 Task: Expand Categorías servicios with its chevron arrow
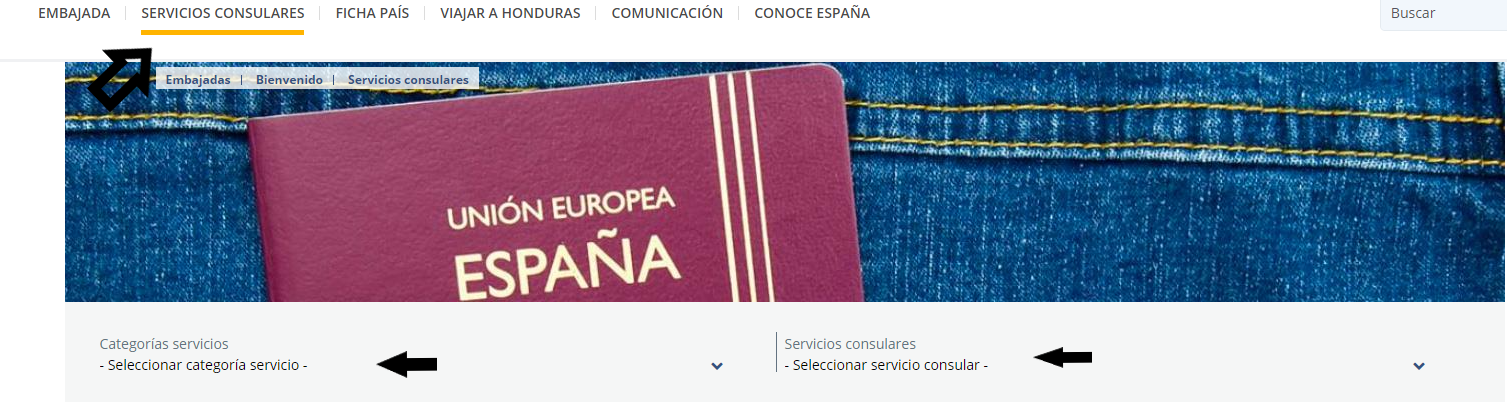716,366
